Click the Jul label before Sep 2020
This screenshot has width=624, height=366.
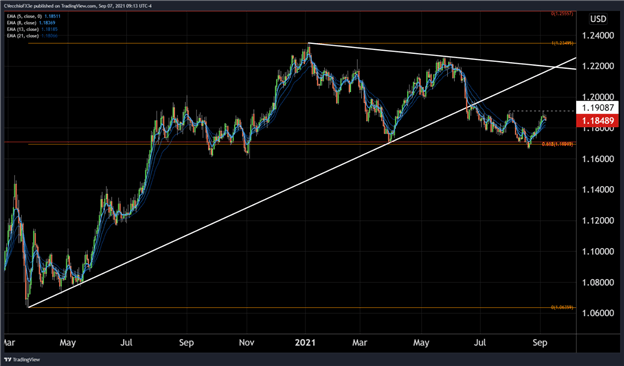pos(126,343)
